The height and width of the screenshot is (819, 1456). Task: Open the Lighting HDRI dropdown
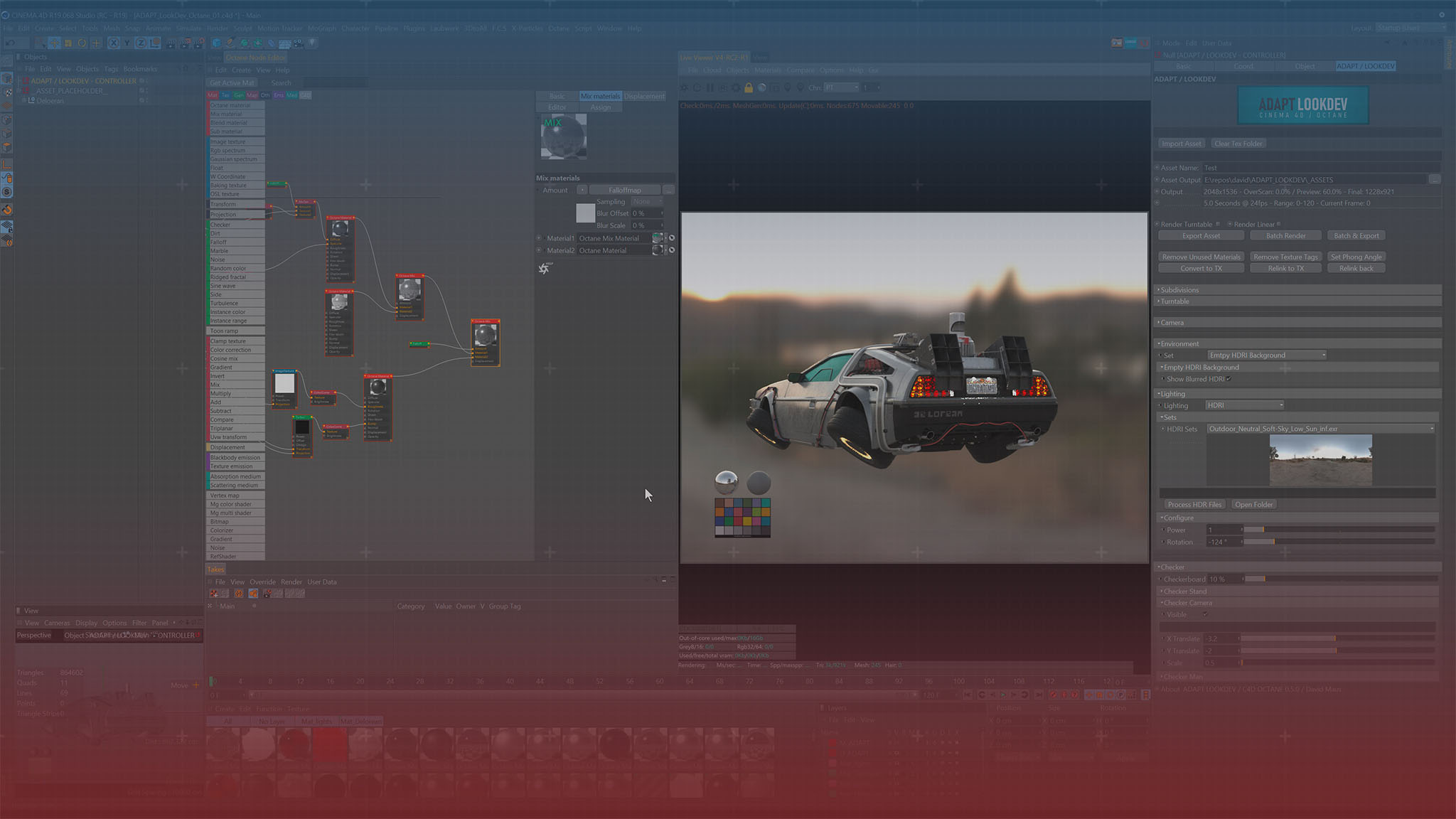click(x=1245, y=405)
